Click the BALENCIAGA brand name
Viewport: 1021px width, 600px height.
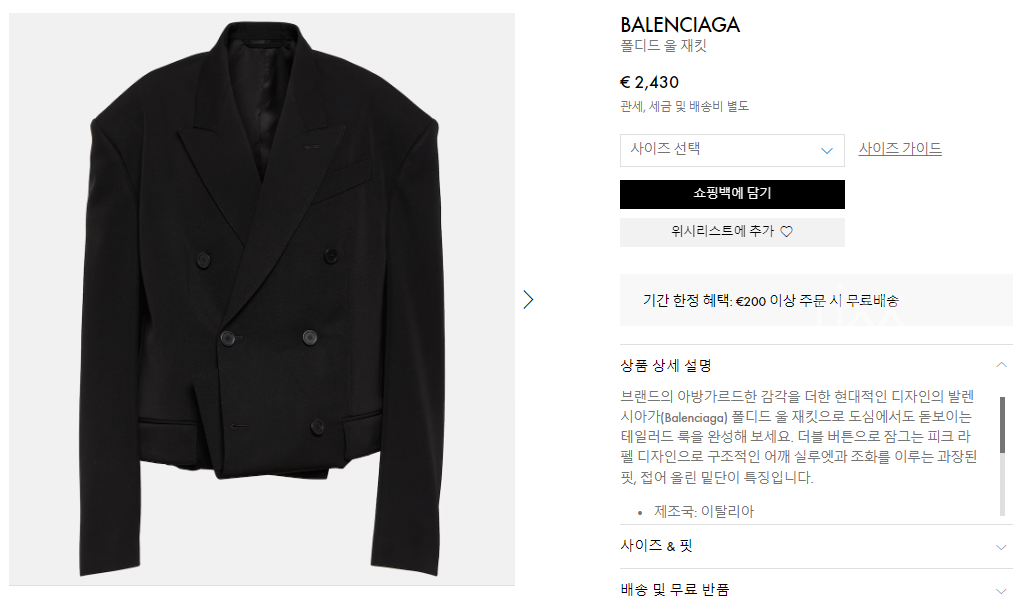(680, 25)
